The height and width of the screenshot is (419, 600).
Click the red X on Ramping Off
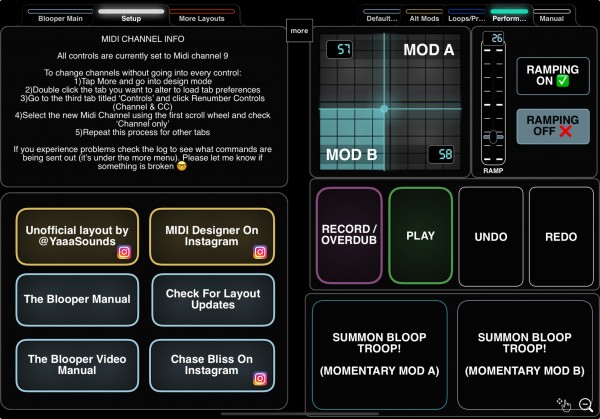click(565, 131)
